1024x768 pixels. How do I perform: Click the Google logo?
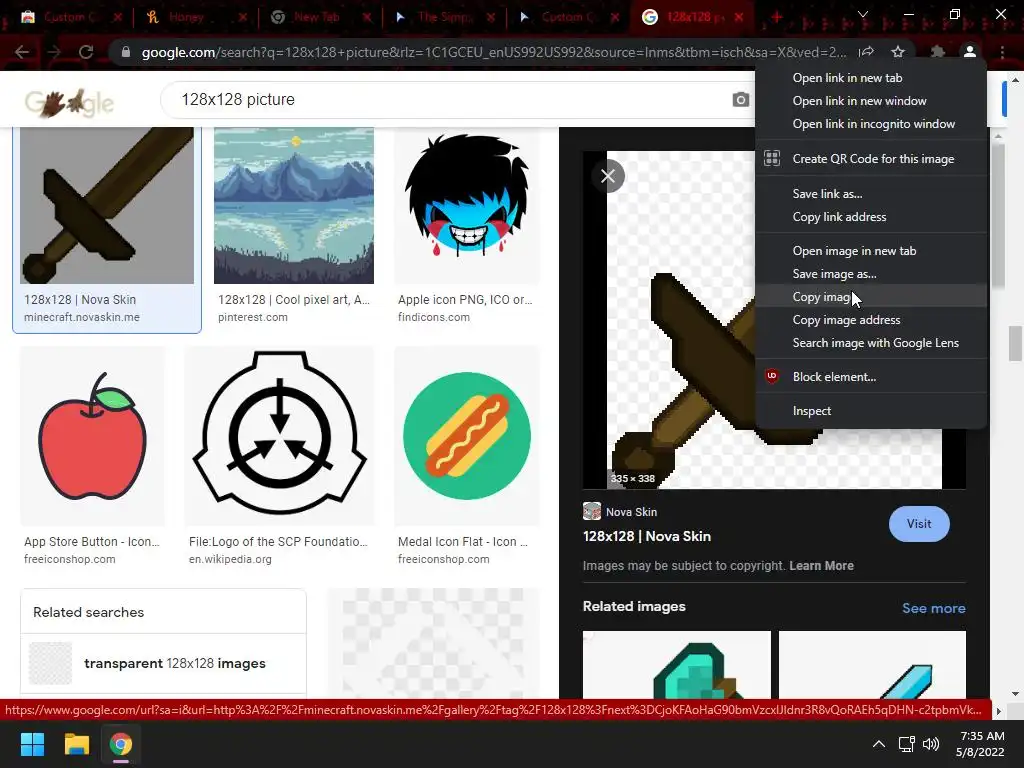point(69,102)
